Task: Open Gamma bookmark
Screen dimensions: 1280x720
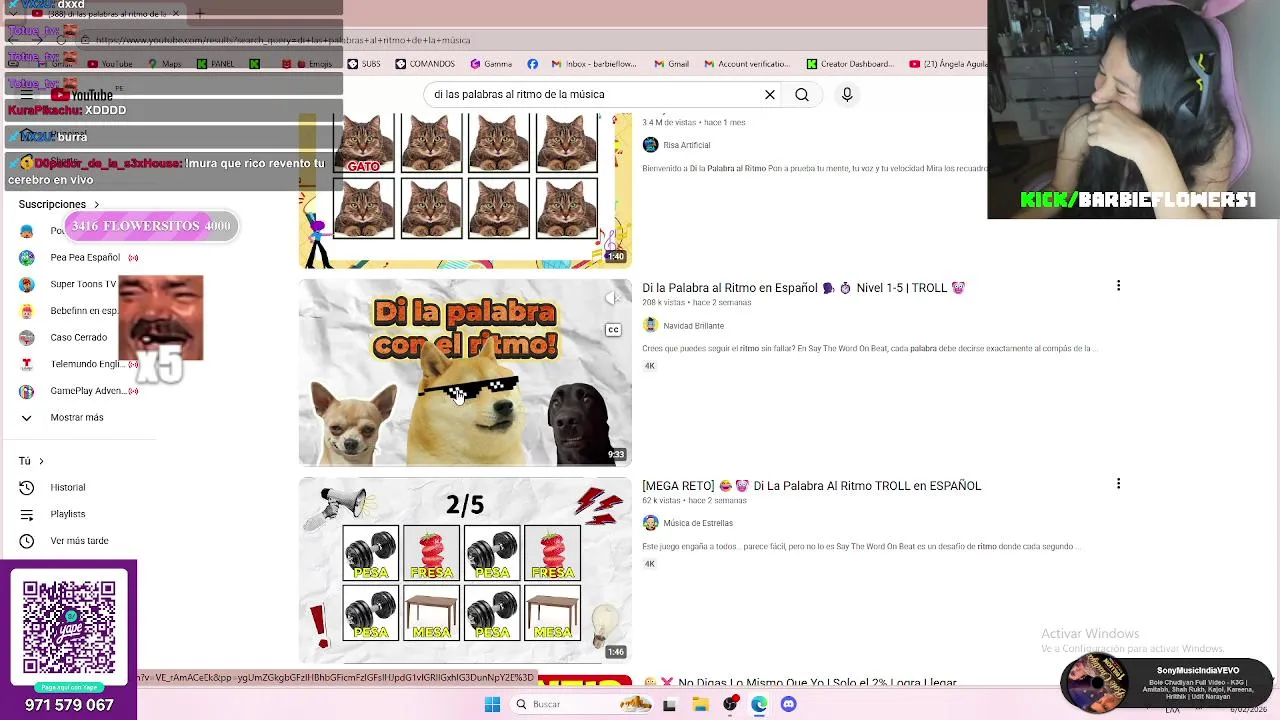Action: [x=490, y=64]
